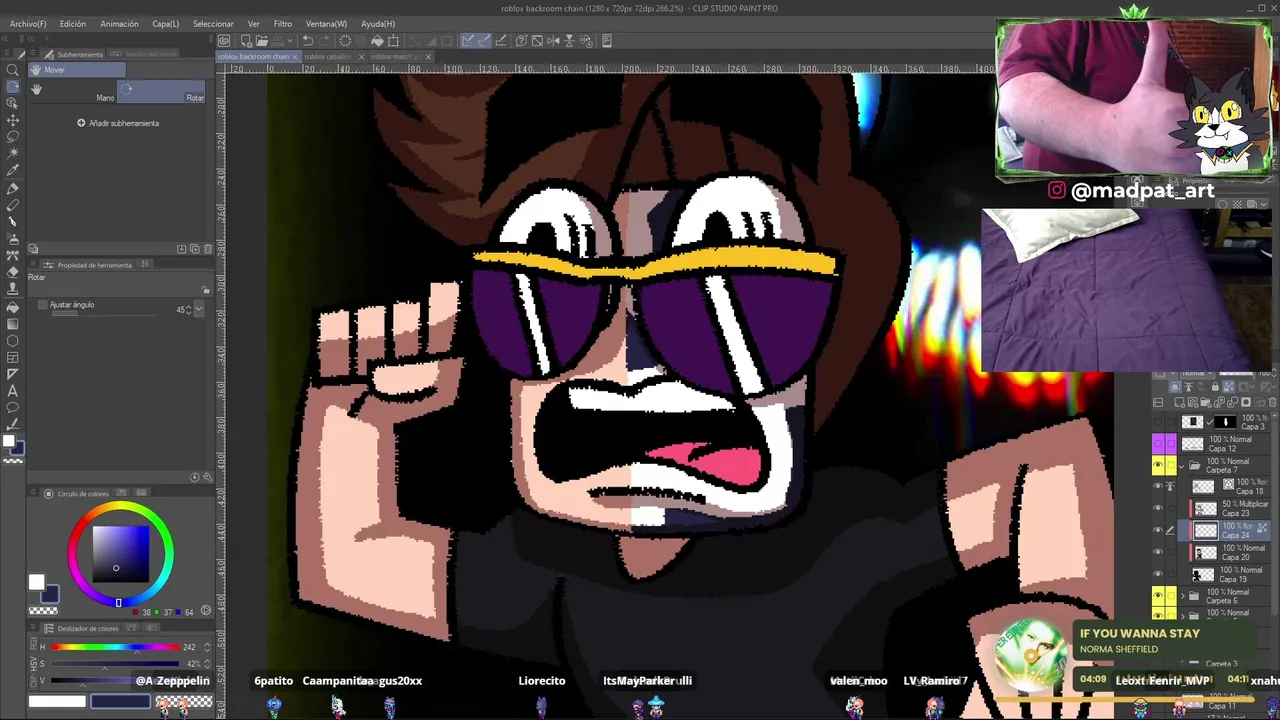Image resolution: width=1280 pixels, height=720 pixels.
Task: Hide layer Capa 19 eye icon
Action: click(1158, 574)
